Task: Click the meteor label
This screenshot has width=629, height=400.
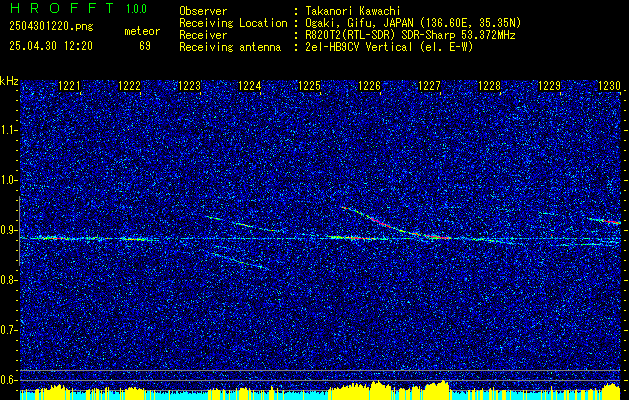Action: coord(142,31)
